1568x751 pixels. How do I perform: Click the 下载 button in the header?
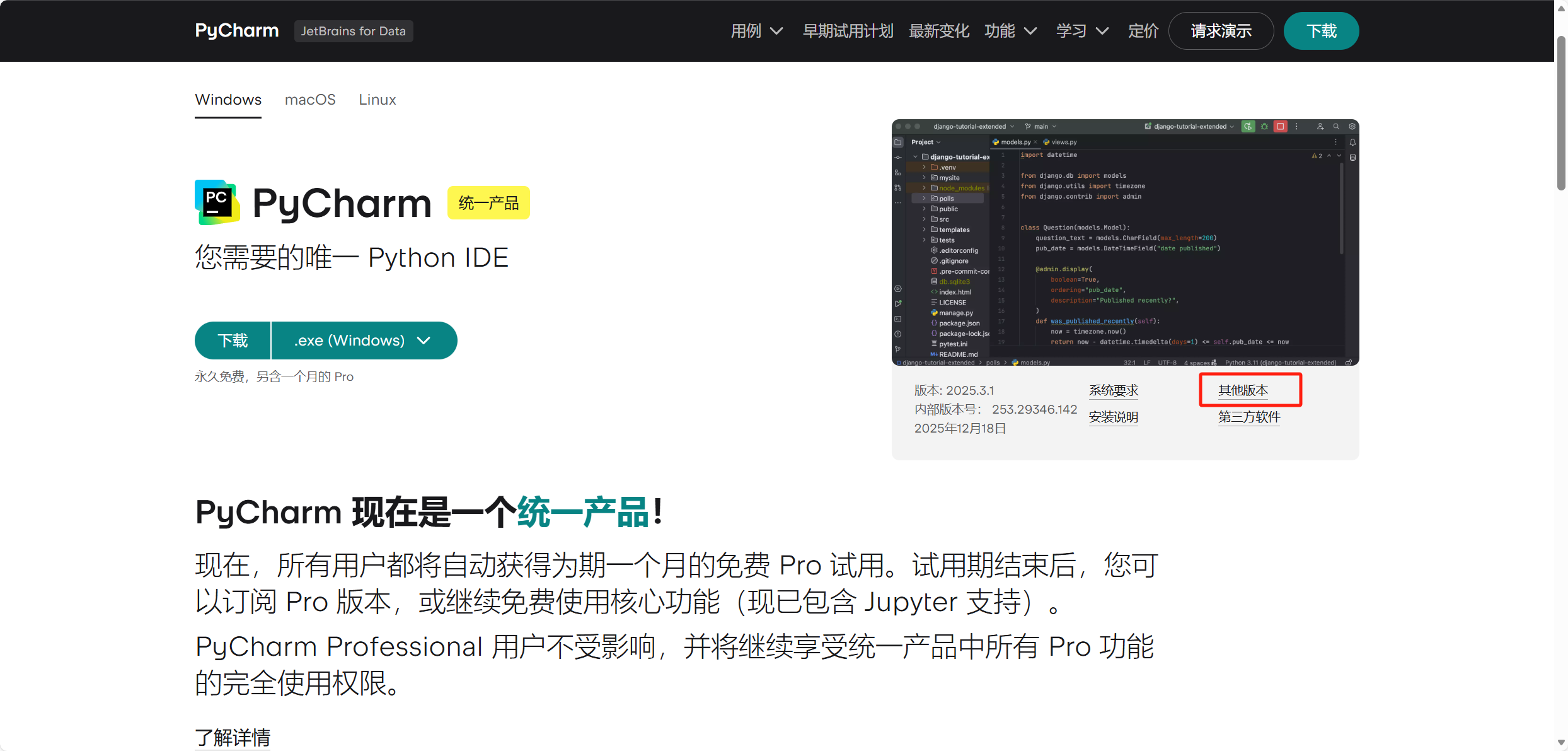(x=1321, y=30)
